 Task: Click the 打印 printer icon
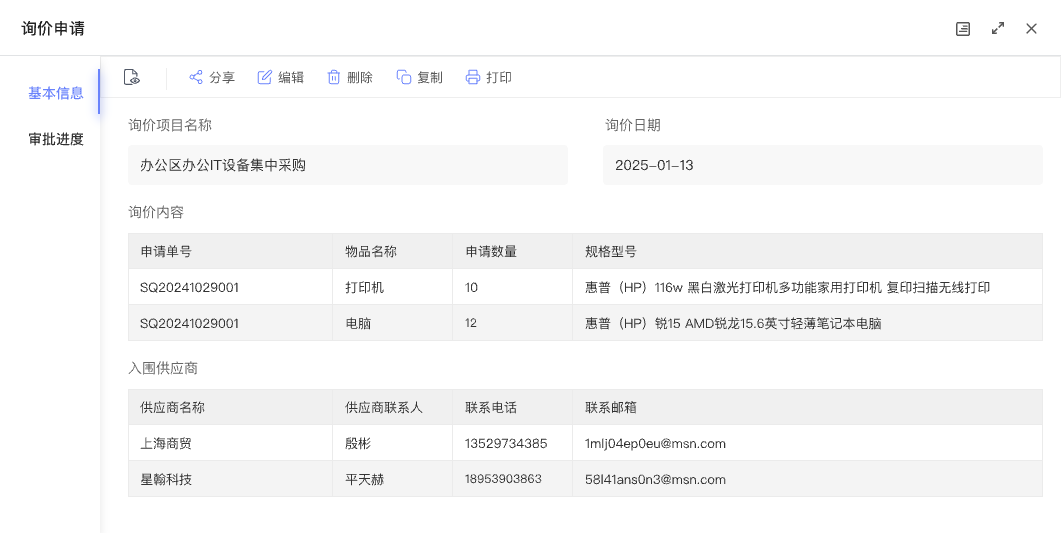pyautogui.click(x=473, y=77)
